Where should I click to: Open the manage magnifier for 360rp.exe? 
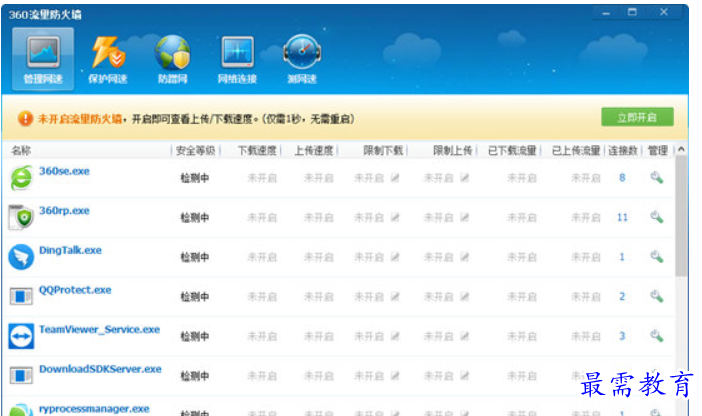tap(656, 217)
